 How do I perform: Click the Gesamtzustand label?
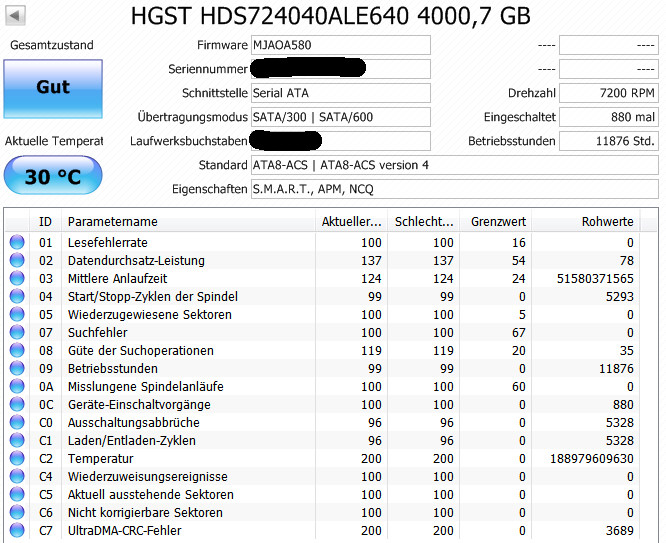[x=52, y=45]
